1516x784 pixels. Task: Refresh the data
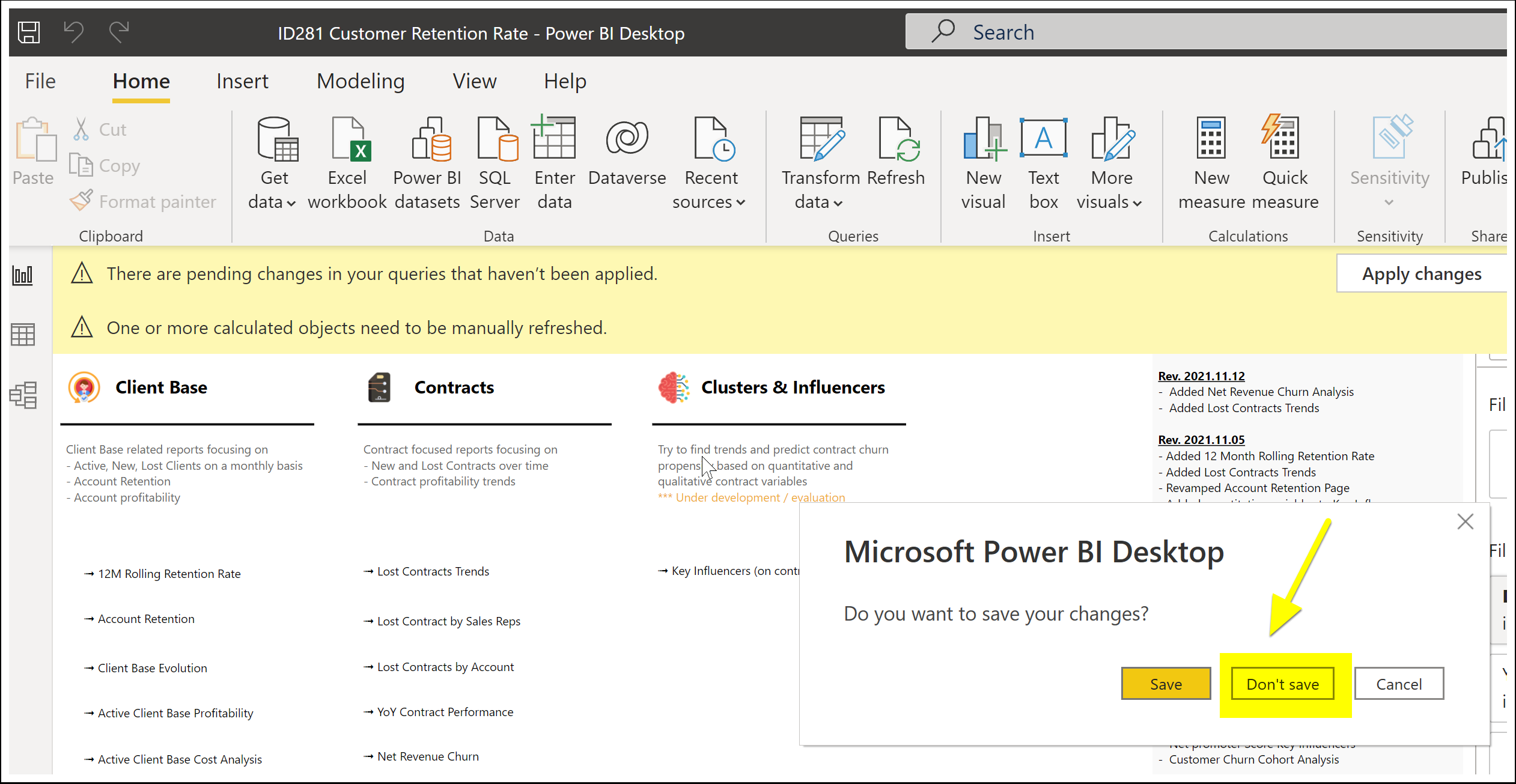[896, 153]
